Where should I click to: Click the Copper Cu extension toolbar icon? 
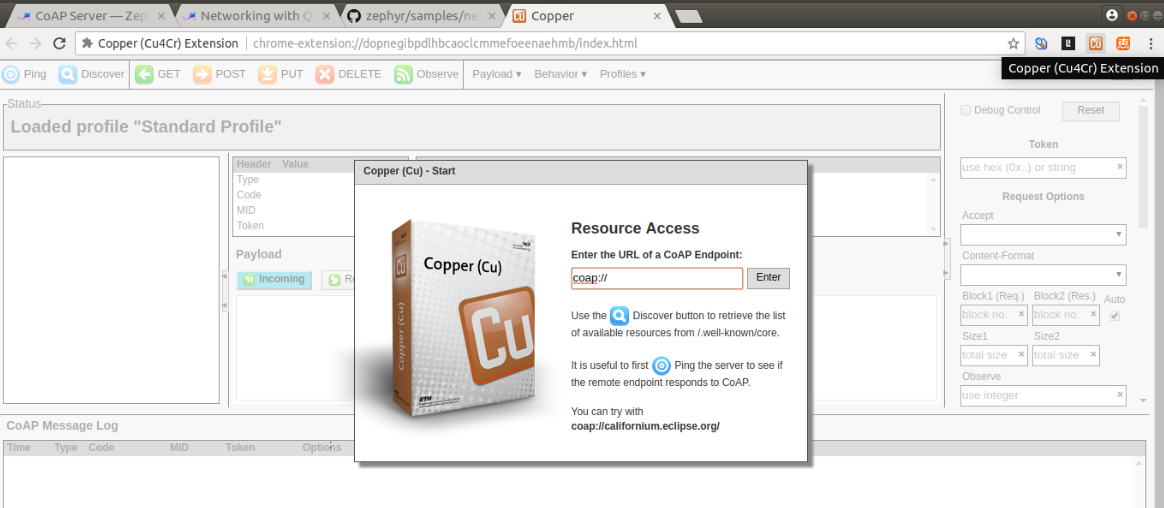click(1096, 44)
